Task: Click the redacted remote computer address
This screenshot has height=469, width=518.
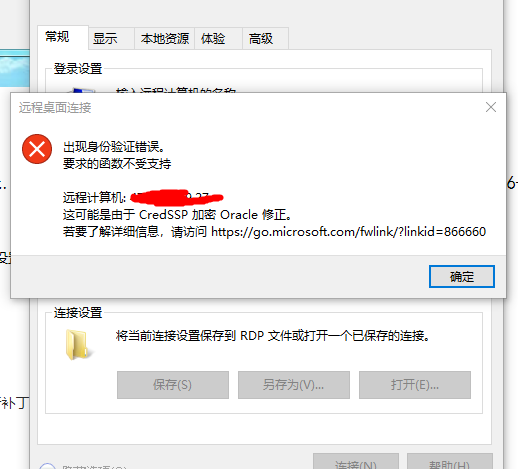Action: [176, 197]
